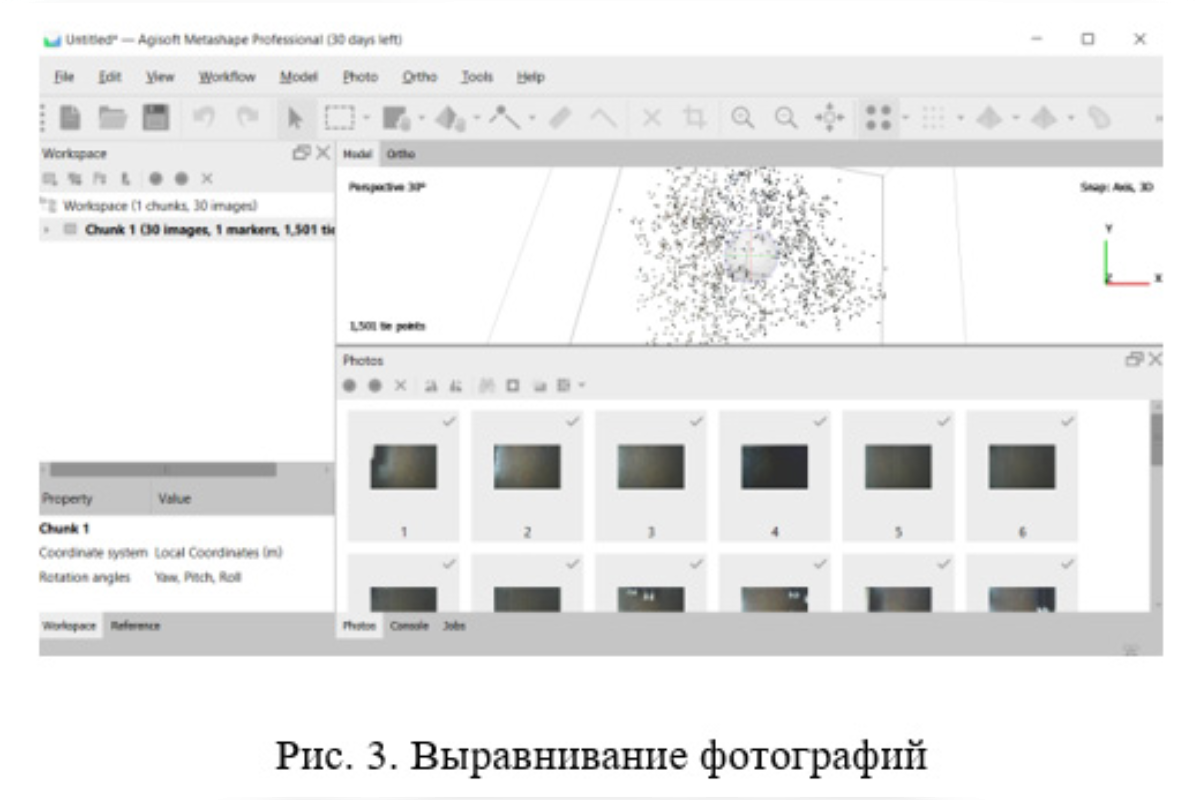Screen dimensions: 1200x800
Task: Click the Workspace pane horizontal scrollbar
Action: (165, 469)
